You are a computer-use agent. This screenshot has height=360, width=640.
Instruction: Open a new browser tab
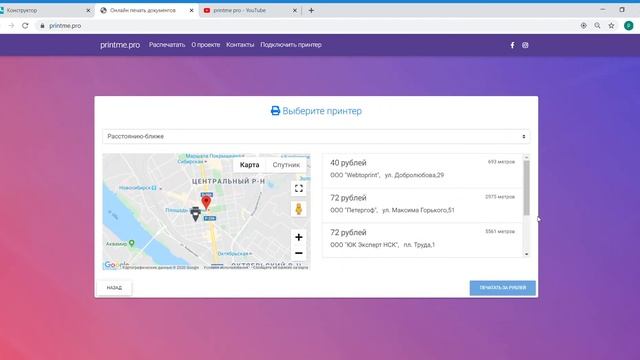(311, 11)
